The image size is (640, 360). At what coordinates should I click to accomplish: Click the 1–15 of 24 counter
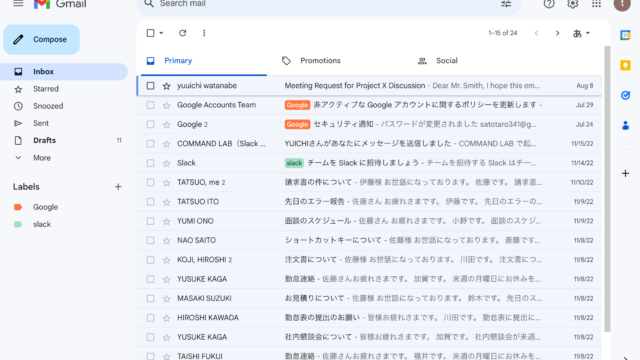[x=502, y=33]
